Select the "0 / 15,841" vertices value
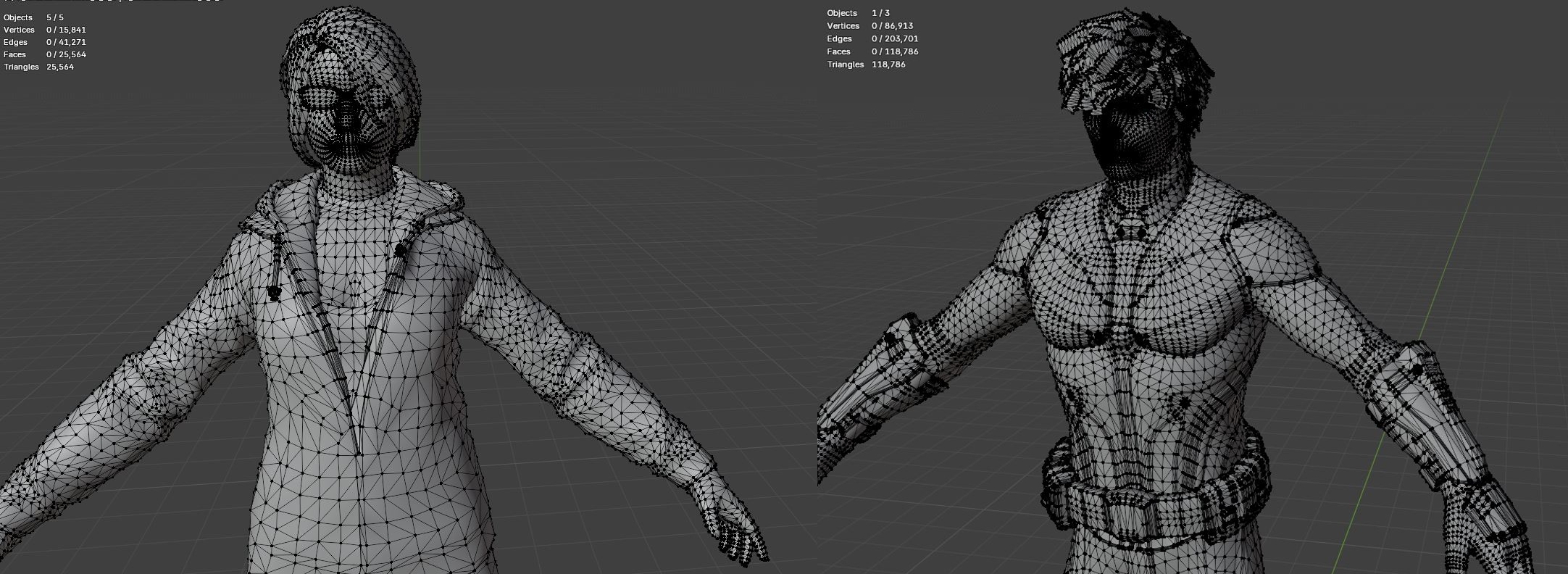 66,30
